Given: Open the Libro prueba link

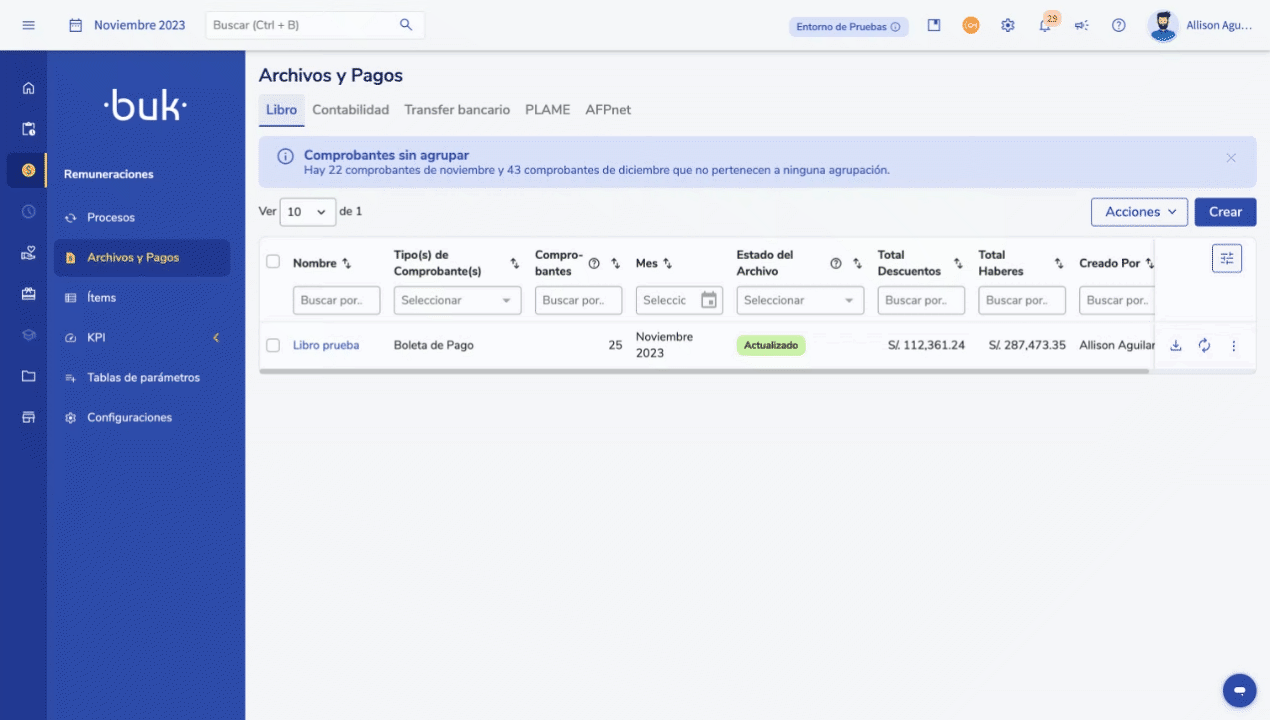Looking at the screenshot, I should [x=326, y=346].
